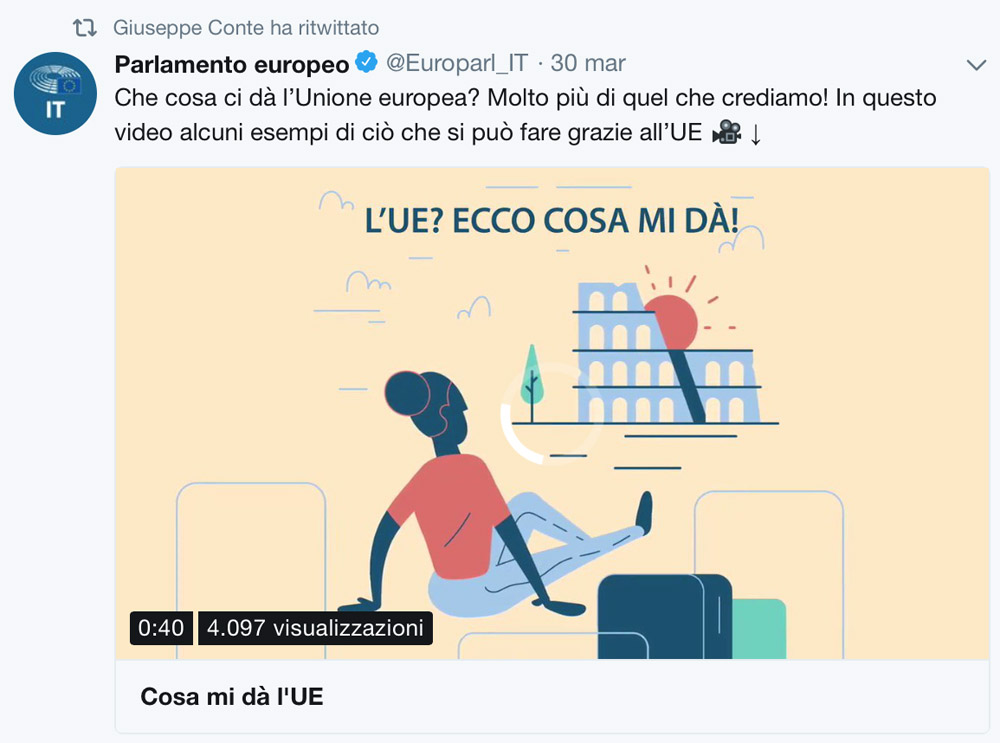Viewport: 1000px width, 743px height.
Task: Open the Cosa mi dà l'UE card title
Action: coord(232,696)
